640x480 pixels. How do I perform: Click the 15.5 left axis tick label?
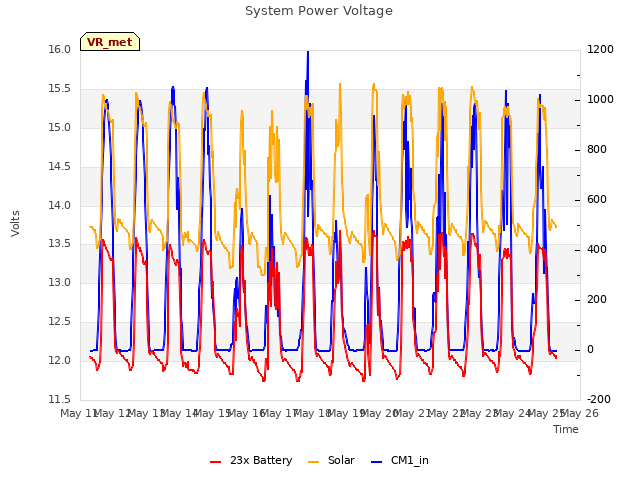coord(60,89)
